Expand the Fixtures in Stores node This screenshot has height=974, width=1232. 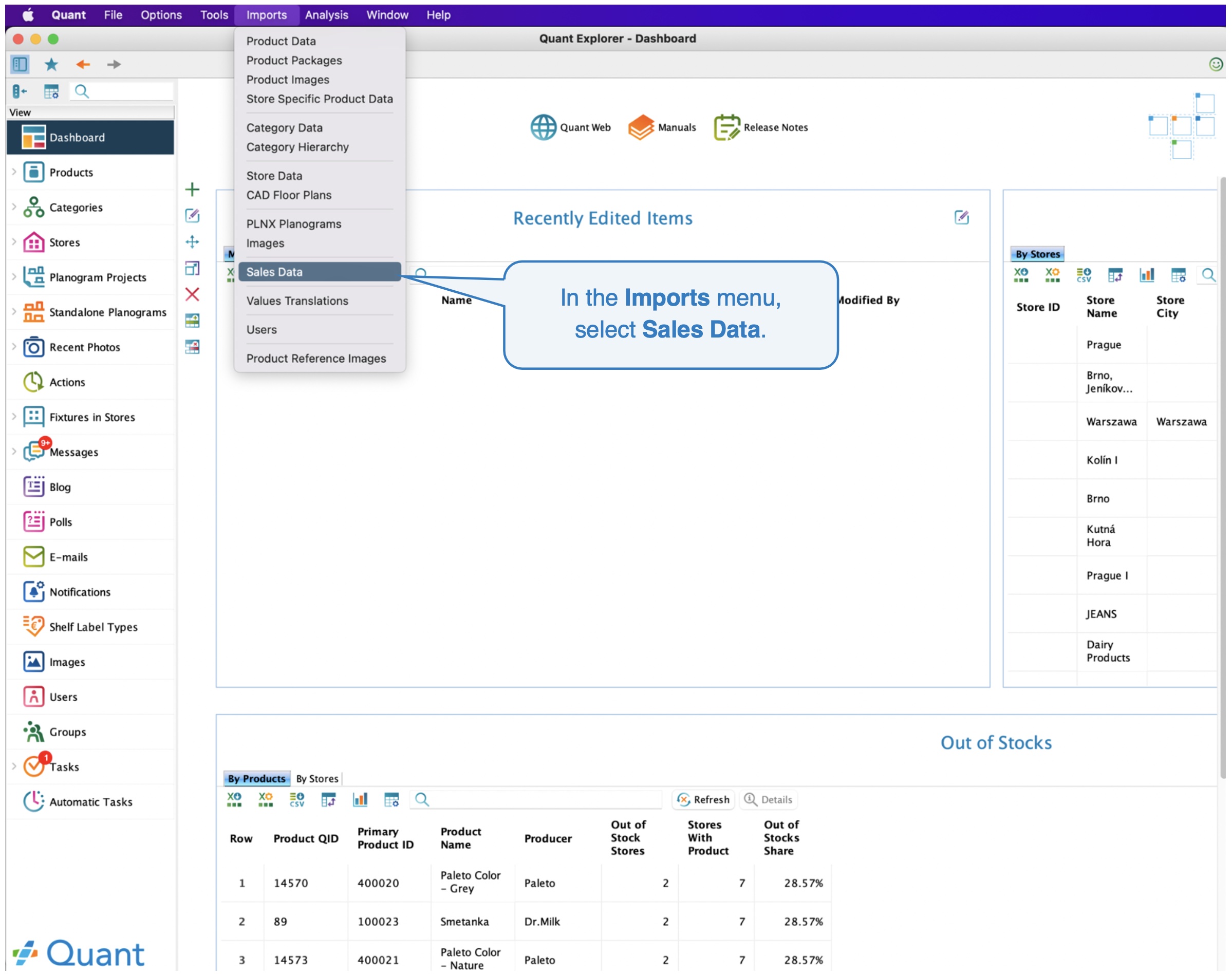click(14, 416)
